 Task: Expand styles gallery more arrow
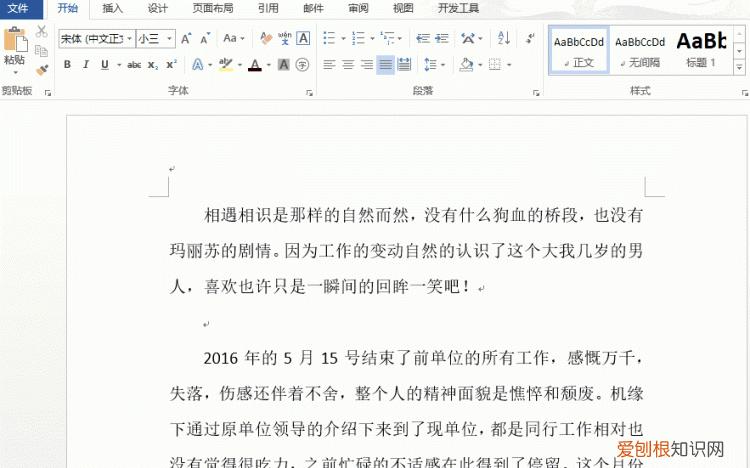click(x=739, y=68)
